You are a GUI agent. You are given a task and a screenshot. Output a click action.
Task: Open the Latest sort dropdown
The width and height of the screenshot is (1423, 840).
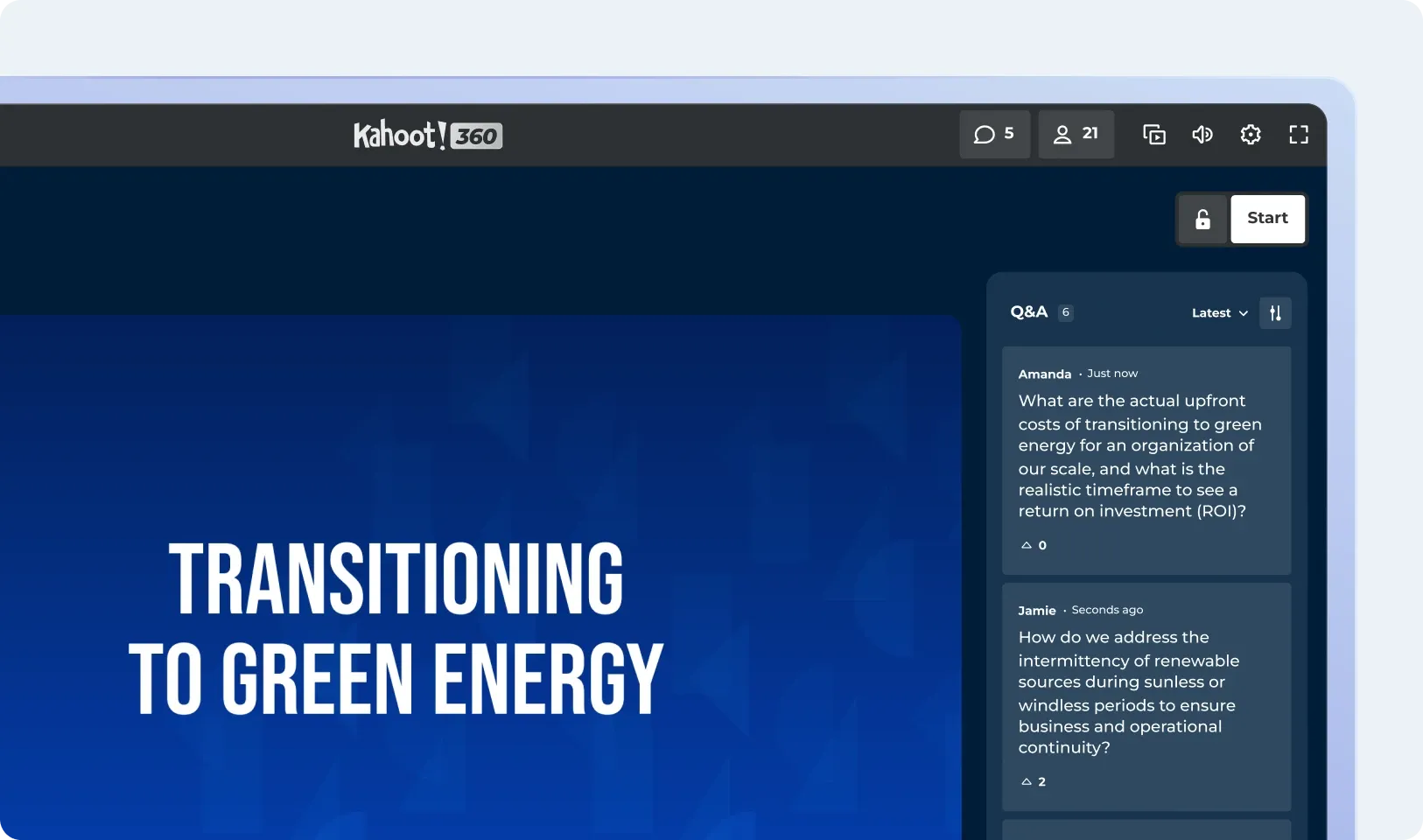coord(1220,313)
